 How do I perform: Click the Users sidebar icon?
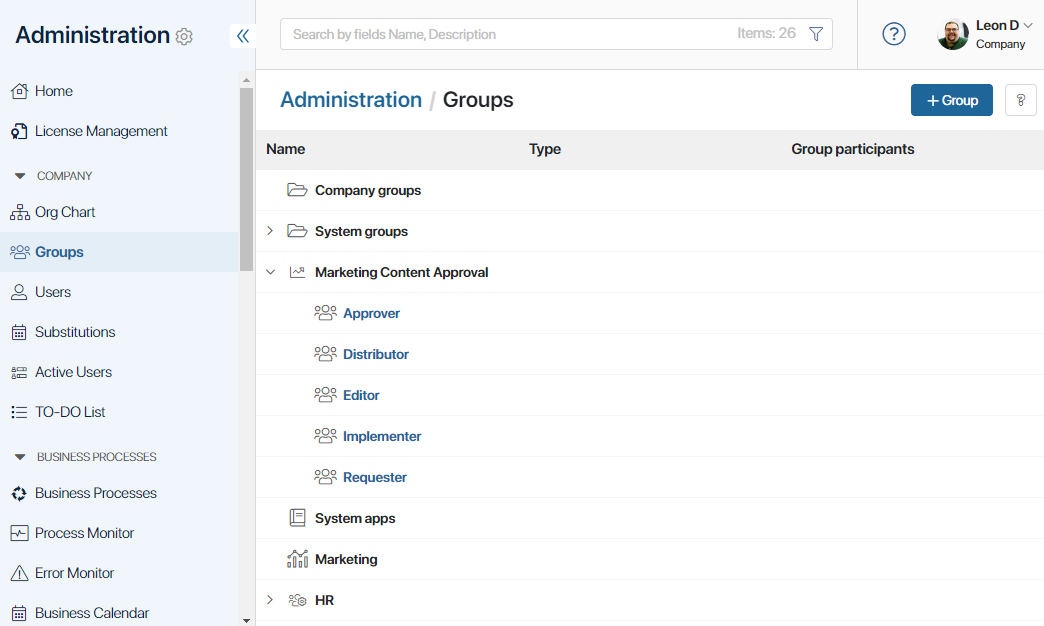point(19,292)
